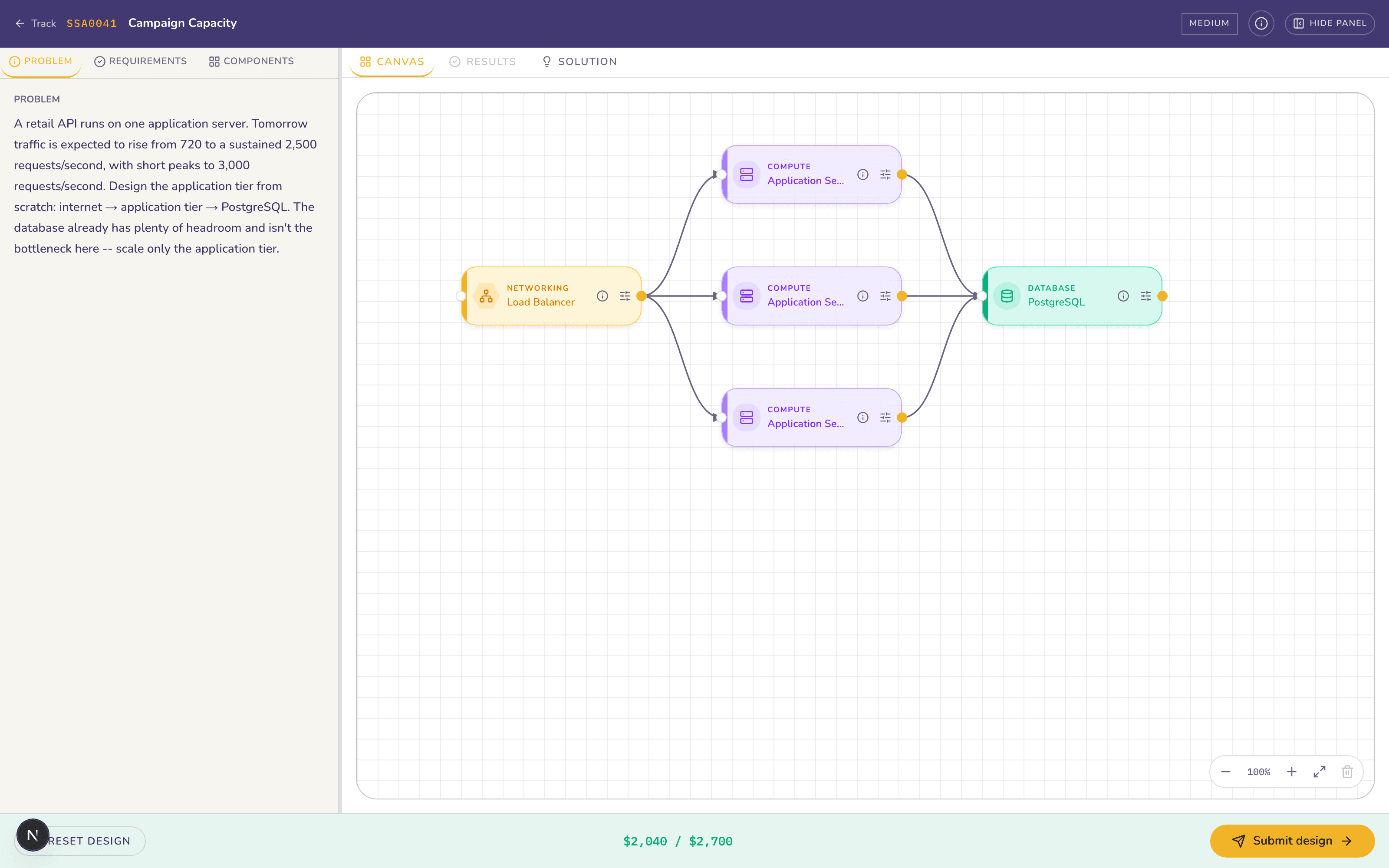This screenshot has height=868, width=1389.
Task: Click Load Balancer output connector dot
Action: tap(642, 296)
